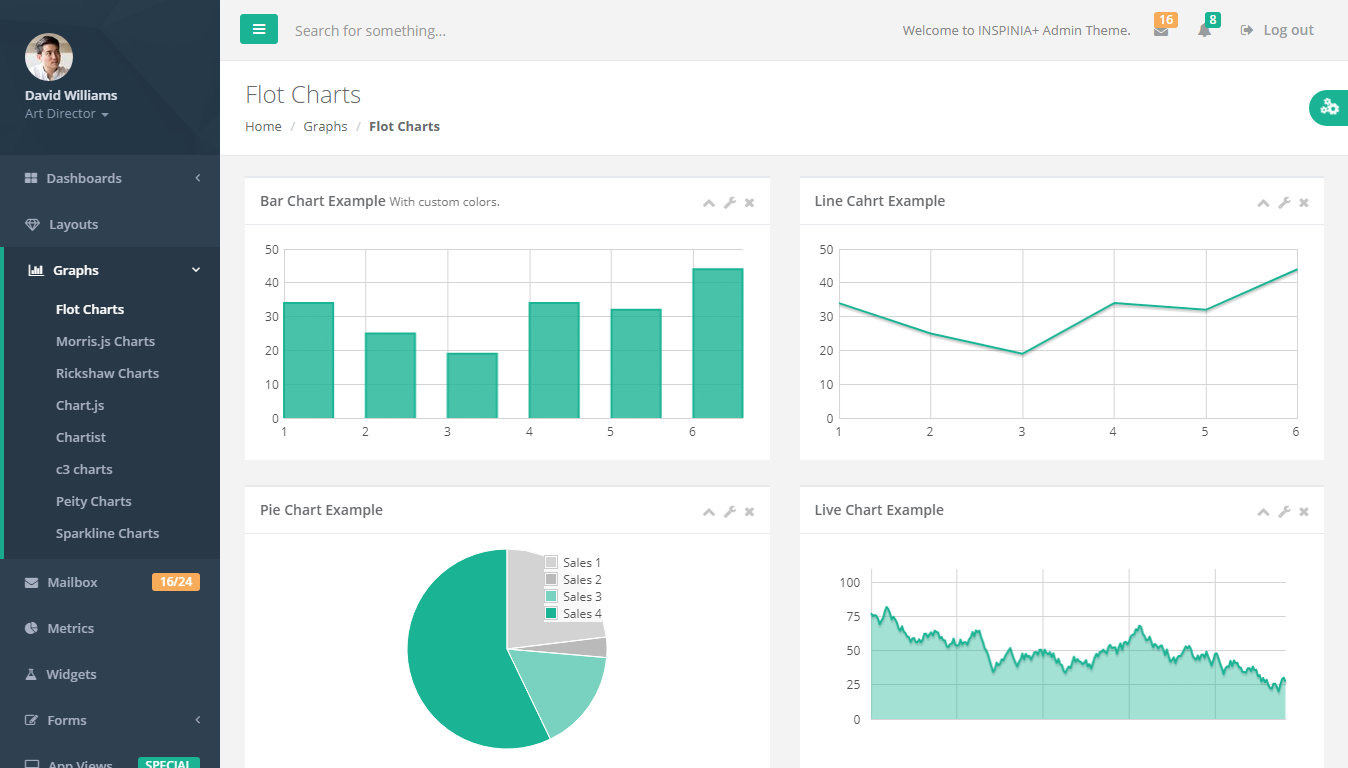Click the Log out link
Viewport: 1348px width, 768px height.
tap(1277, 30)
